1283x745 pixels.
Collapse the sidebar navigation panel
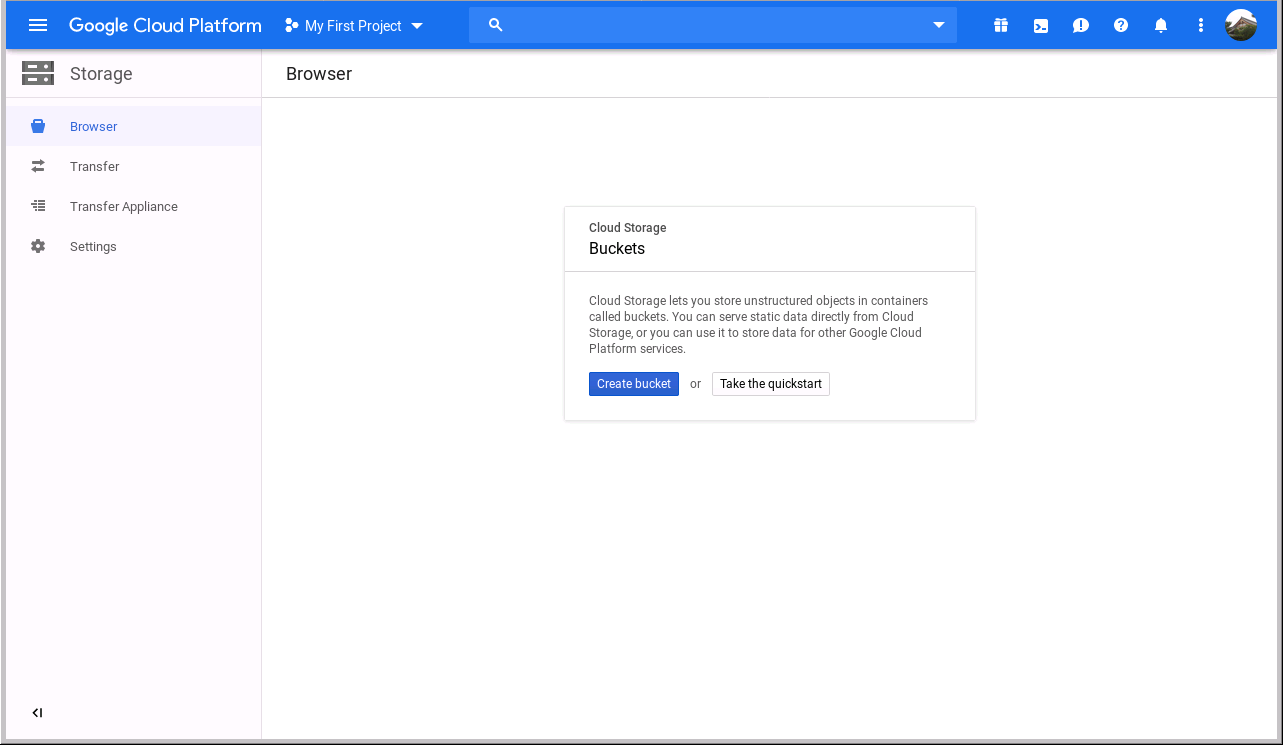coord(37,713)
